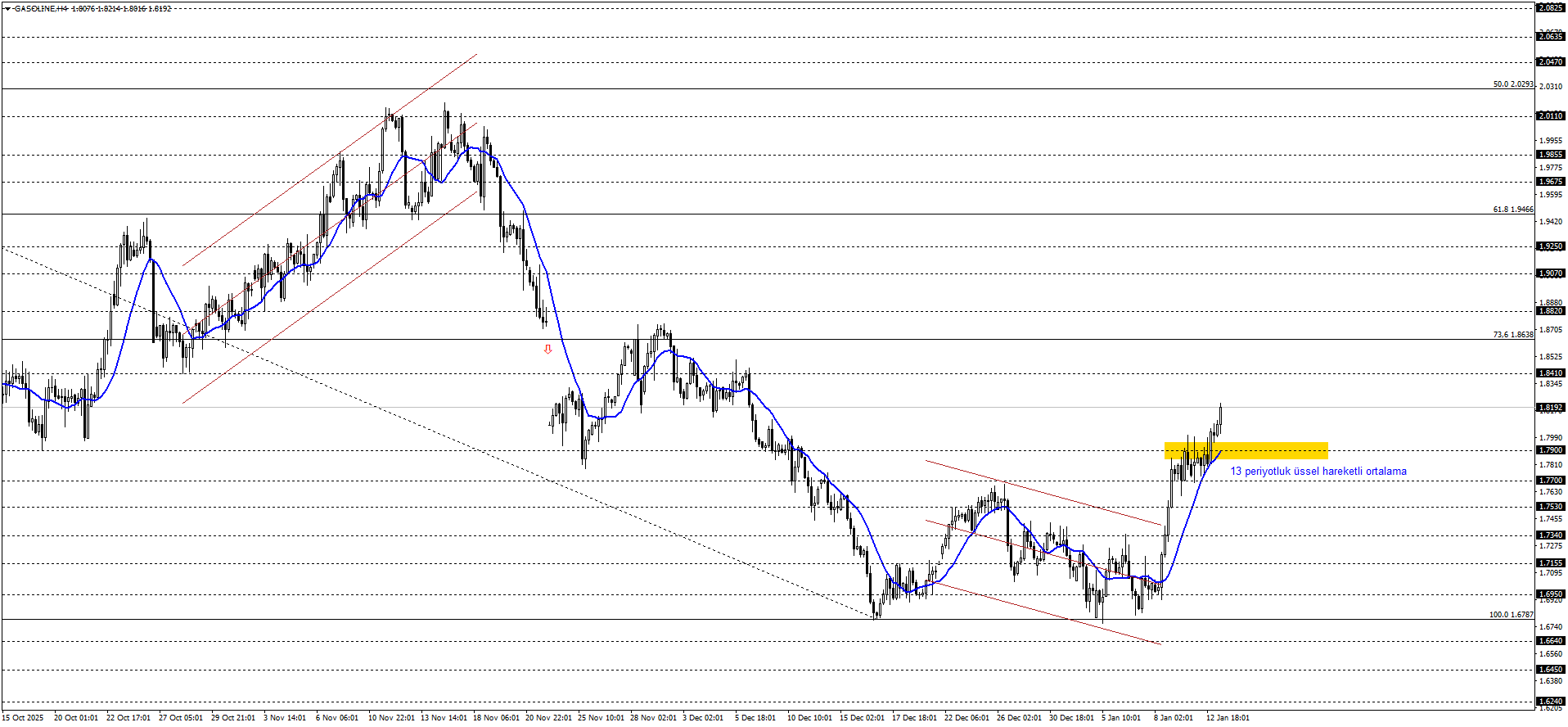
Task: Select the 50.0 Fibonacci level label 2.0293
Action: (1512, 84)
